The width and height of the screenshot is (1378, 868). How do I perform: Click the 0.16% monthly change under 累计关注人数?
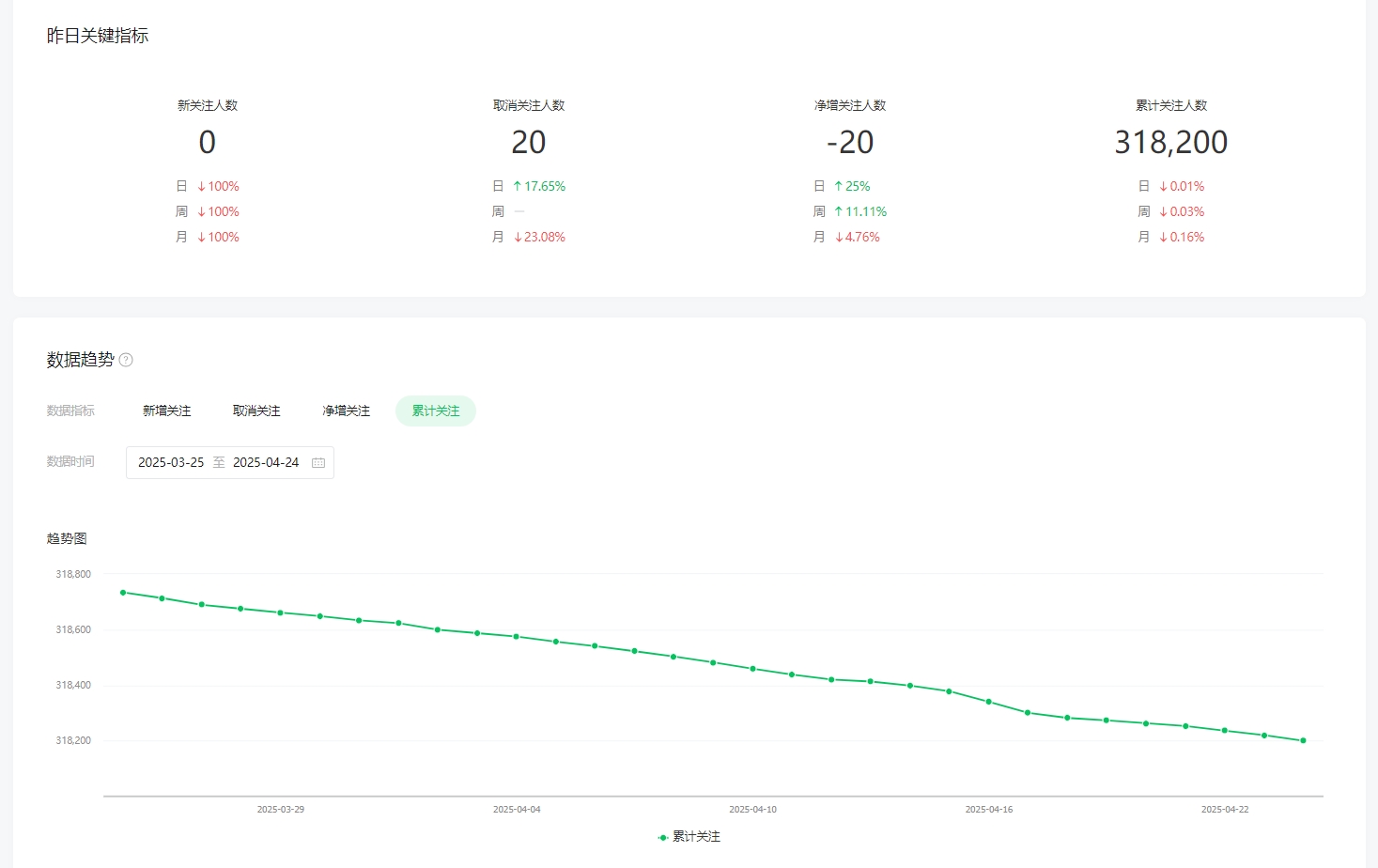coord(1182,237)
